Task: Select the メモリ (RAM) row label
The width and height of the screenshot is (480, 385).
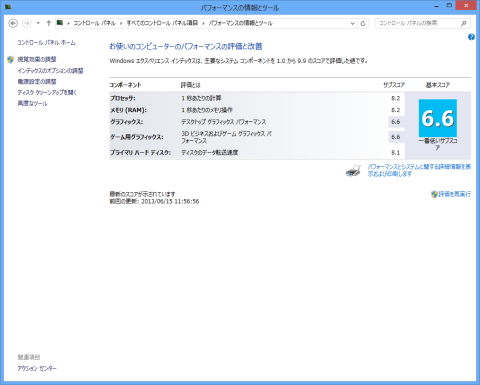Action: coord(128,110)
